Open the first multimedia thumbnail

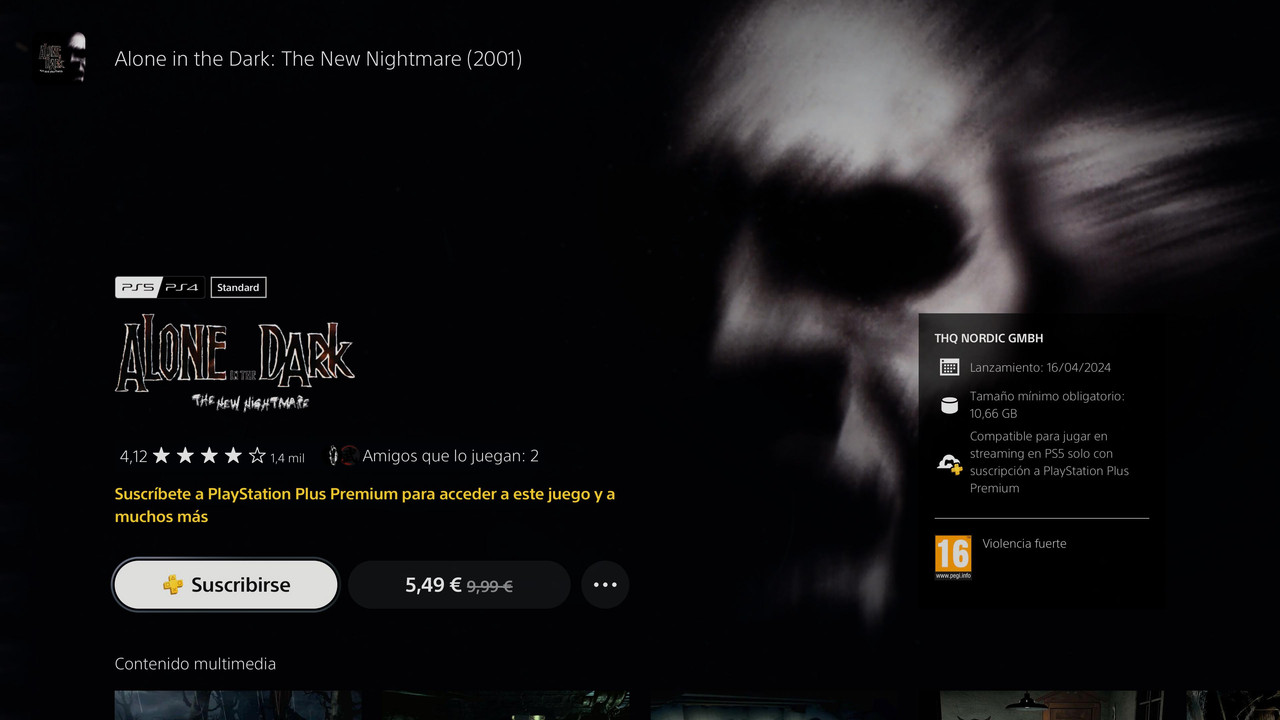tap(238, 705)
